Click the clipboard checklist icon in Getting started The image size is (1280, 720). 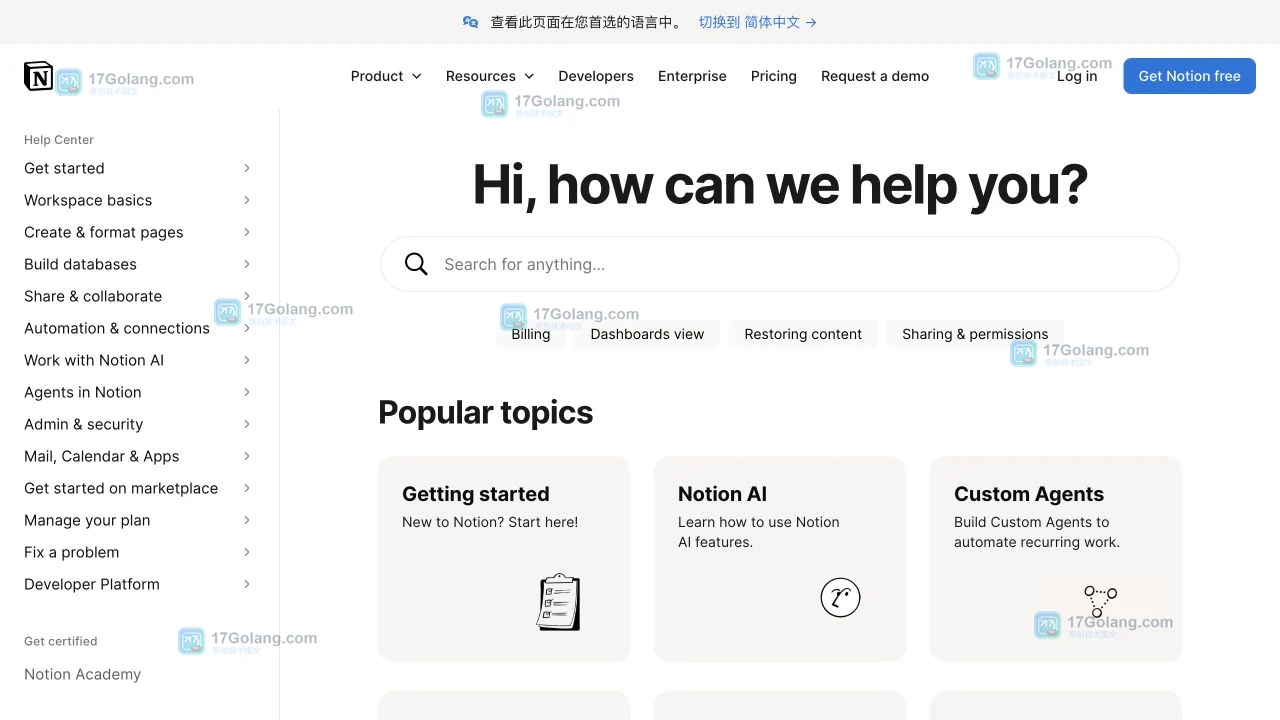click(558, 602)
